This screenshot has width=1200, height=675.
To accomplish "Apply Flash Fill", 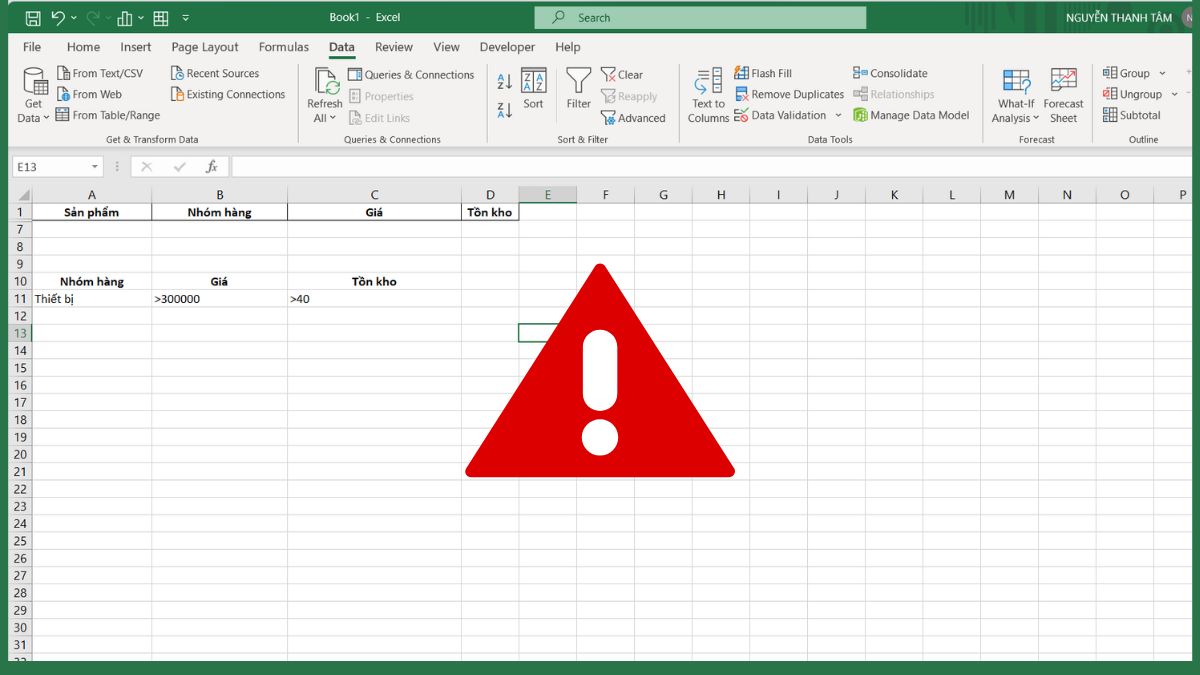I will 763,73.
